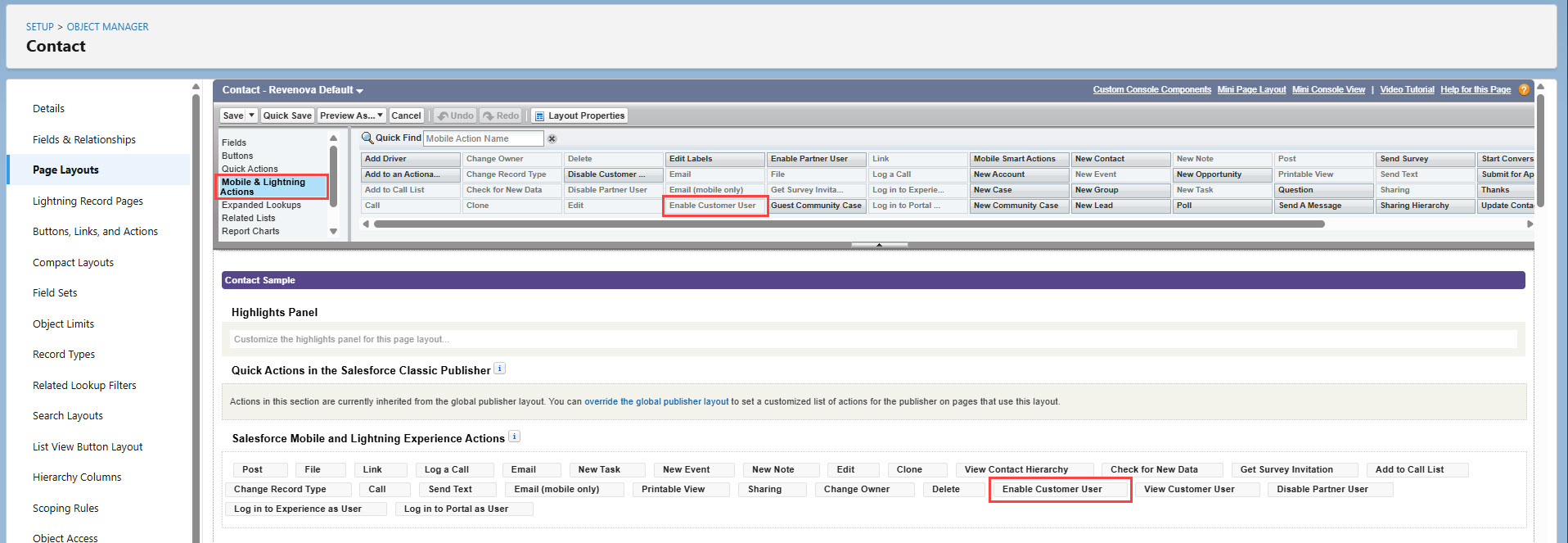The height and width of the screenshot is (543, 1568).
Task: Click the override the global publisher layout link
Action: [656, 401]
